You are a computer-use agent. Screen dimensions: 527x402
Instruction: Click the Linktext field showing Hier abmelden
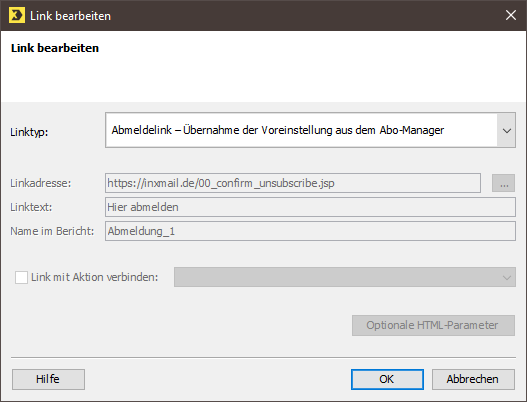click(310, 207)
